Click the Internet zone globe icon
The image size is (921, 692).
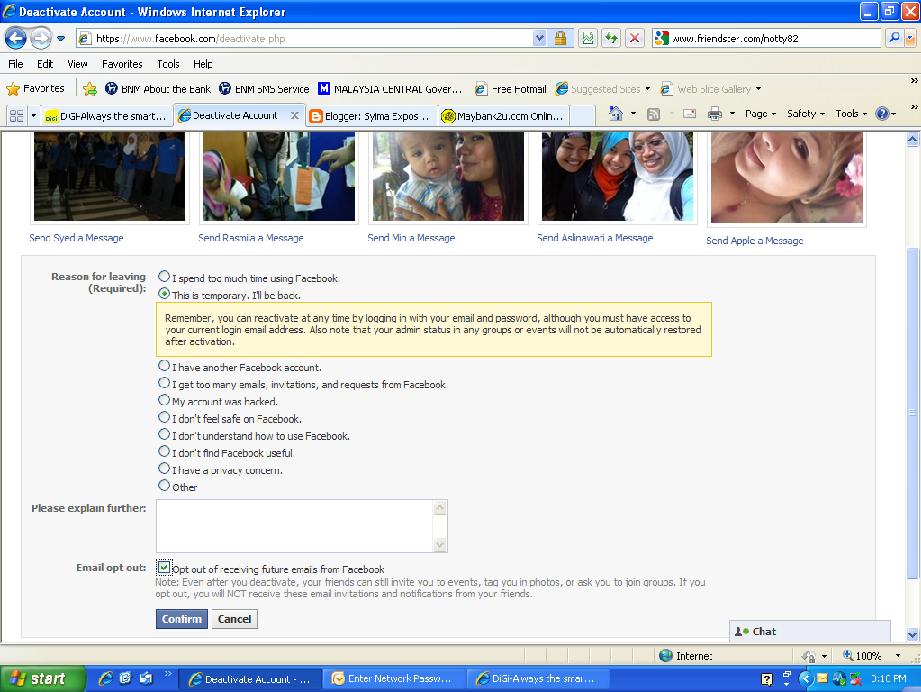[x=665, y=656]
